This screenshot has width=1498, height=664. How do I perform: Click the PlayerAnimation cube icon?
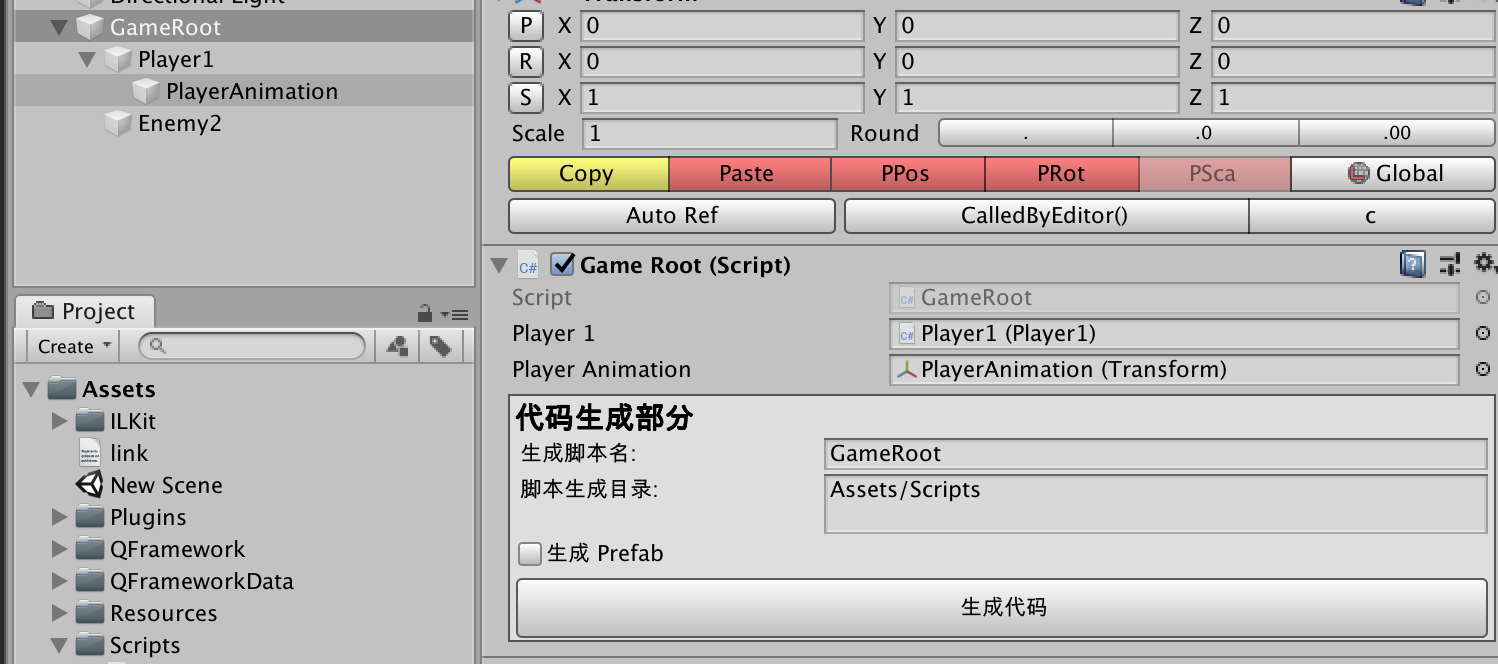click(146, 91)
